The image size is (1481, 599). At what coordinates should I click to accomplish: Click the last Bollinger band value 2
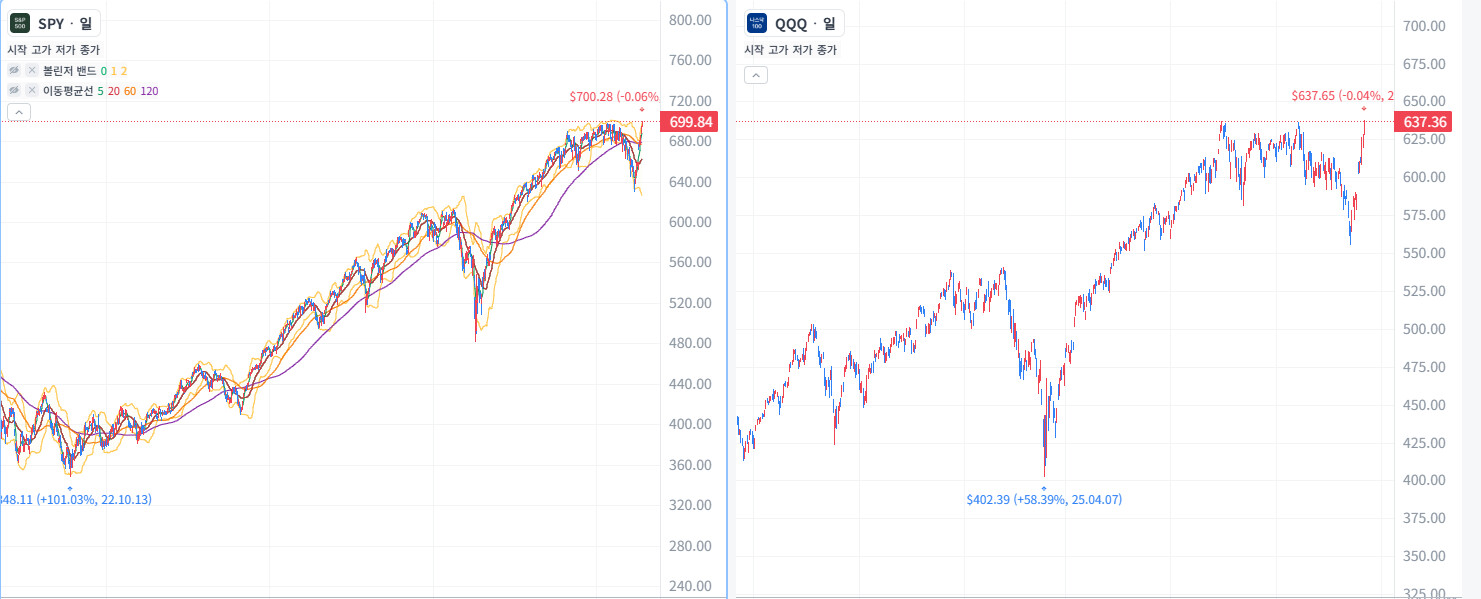[124, 71]
